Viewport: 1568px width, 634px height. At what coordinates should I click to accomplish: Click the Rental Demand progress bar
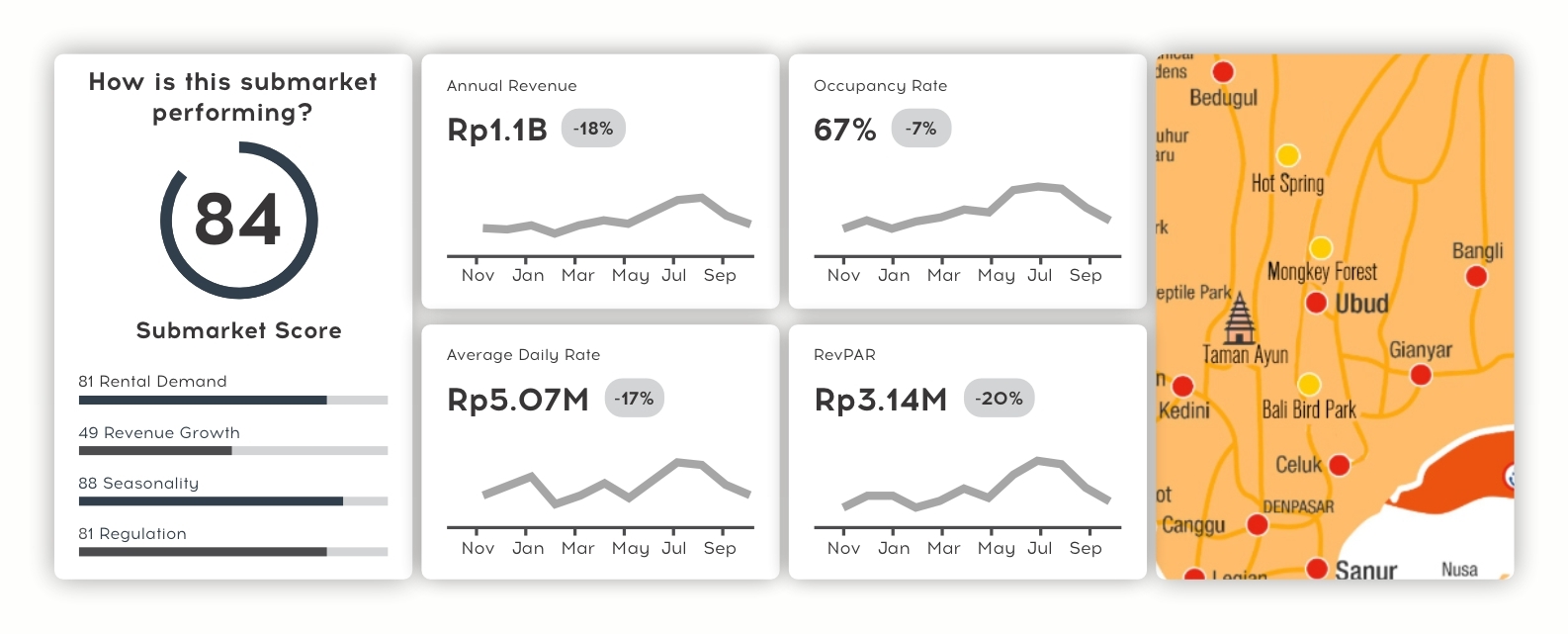pos(232,400)
